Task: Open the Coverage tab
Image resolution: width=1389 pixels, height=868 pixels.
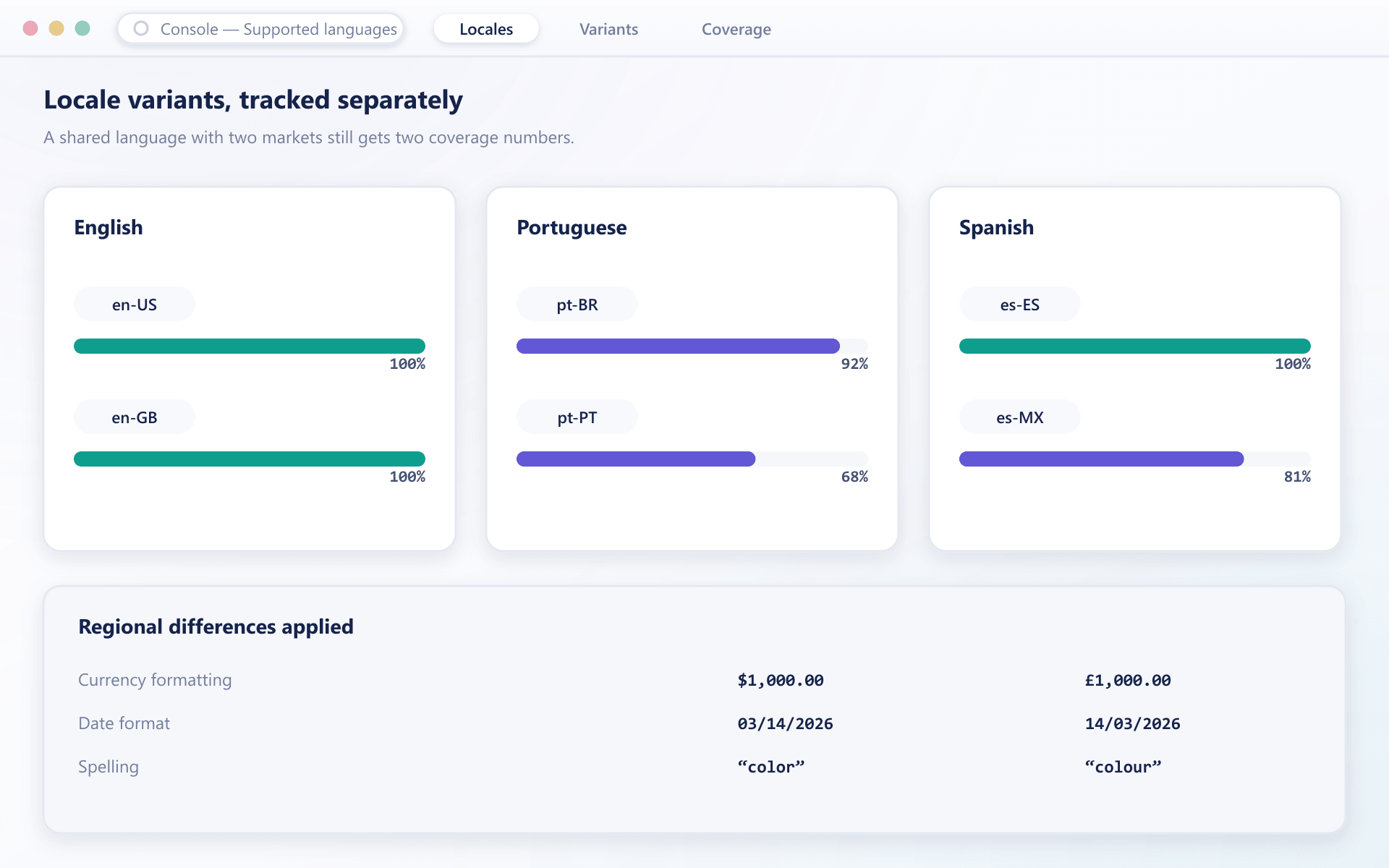Action: click(x=736, y=29)
